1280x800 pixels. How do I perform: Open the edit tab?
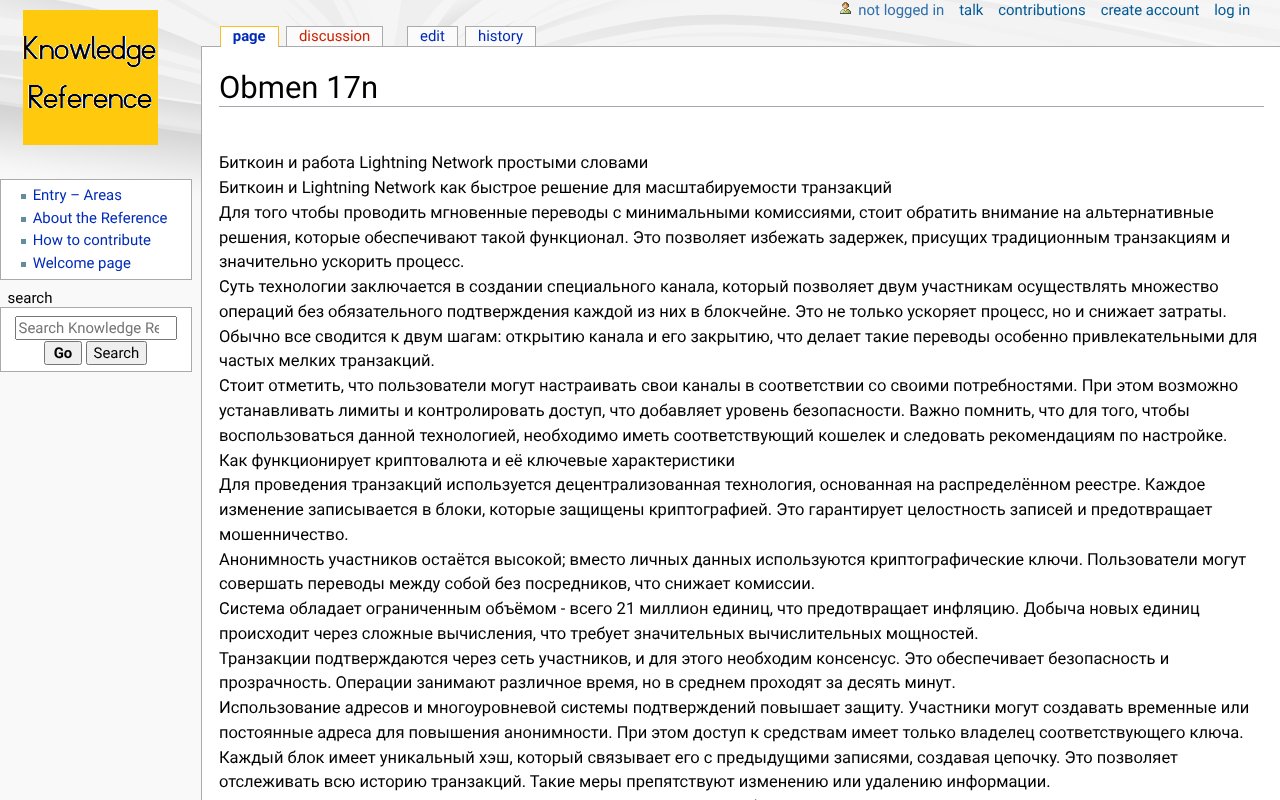[x=431, y=36]
